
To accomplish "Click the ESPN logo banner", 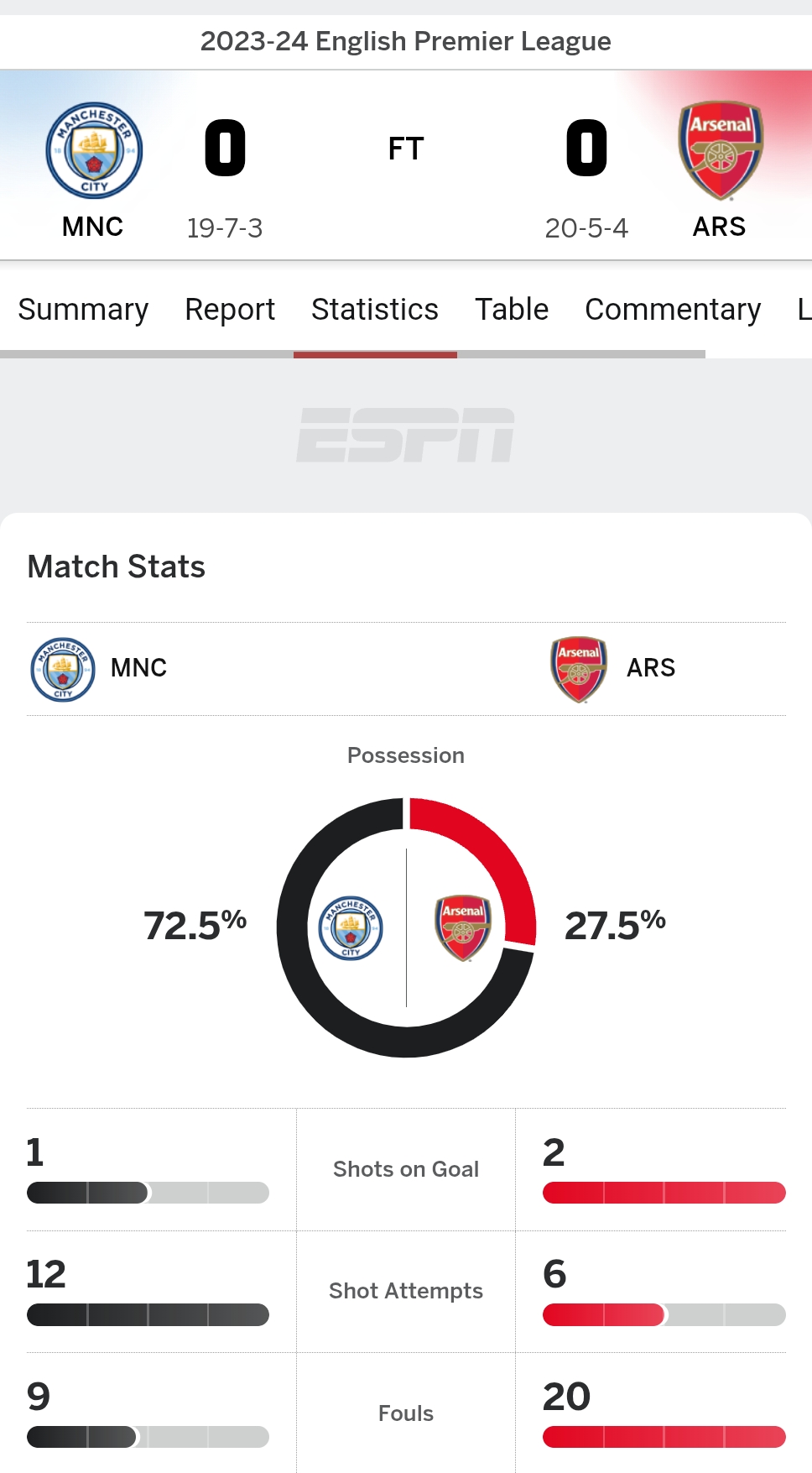I will (x=406, y=435).
